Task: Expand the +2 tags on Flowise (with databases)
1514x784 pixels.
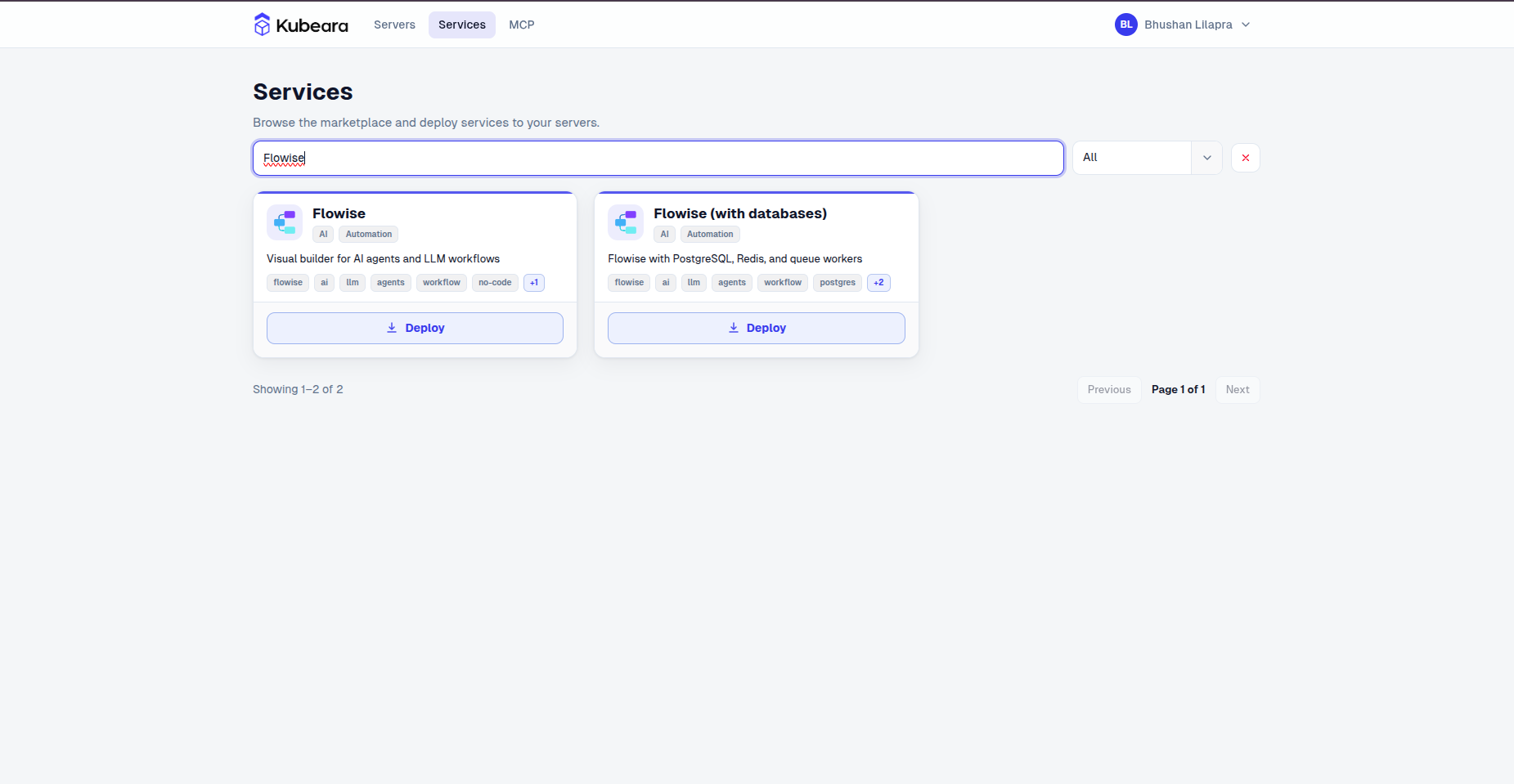Action: coord(878,283)
